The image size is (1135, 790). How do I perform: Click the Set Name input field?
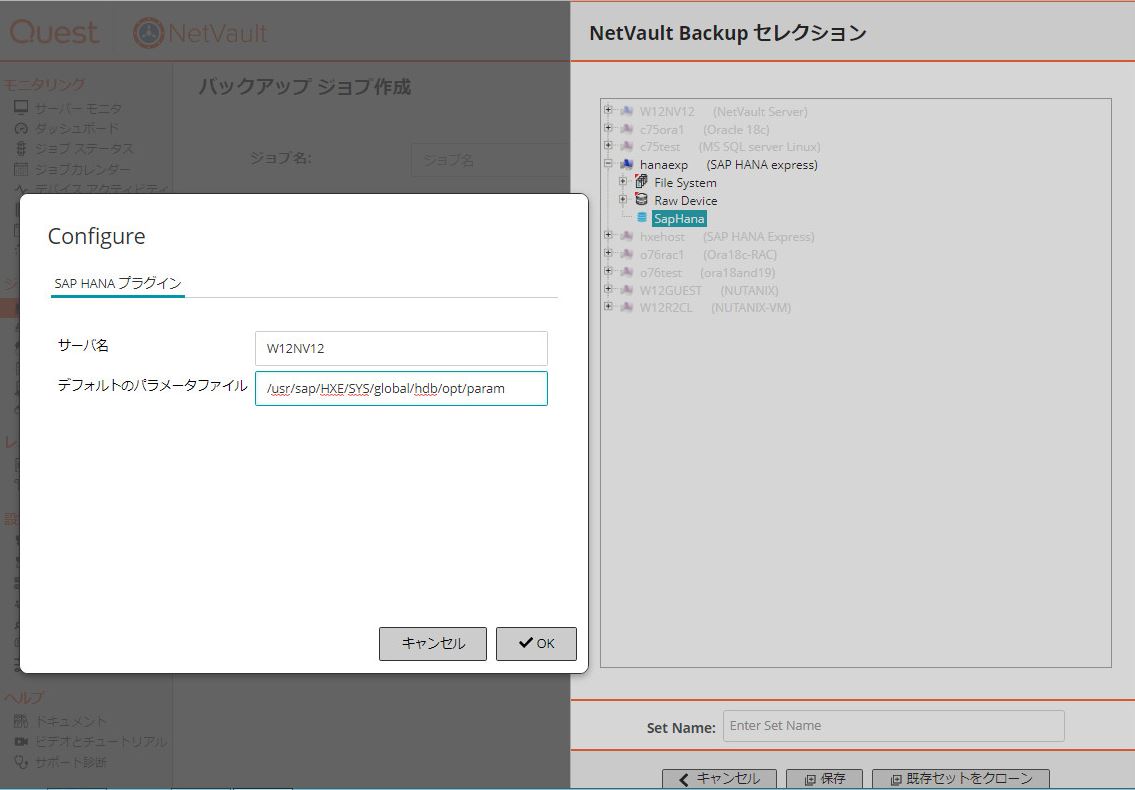[x=893, y=726]
